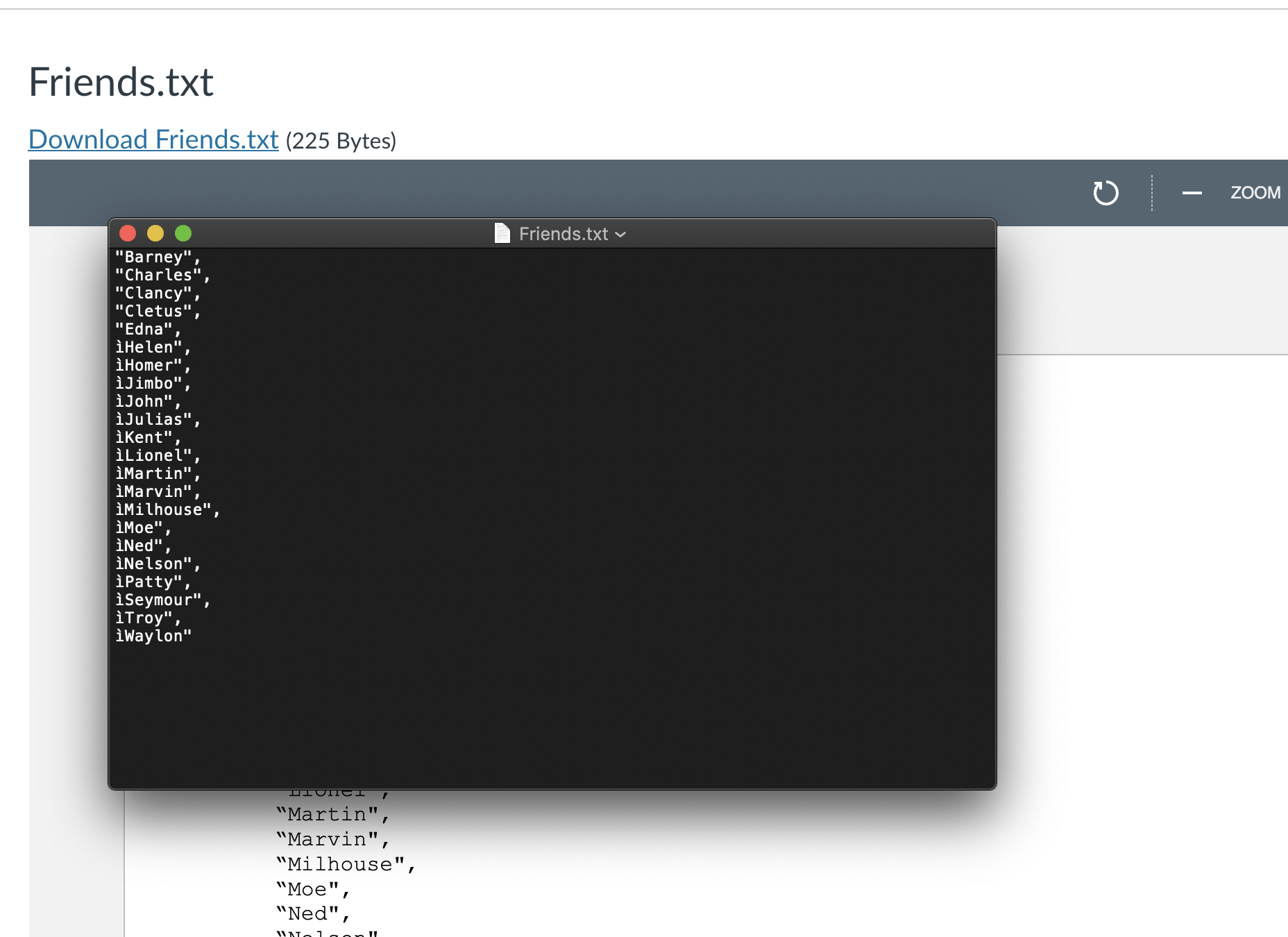Open the Friends.txt title dropdown chevron
This screenshot has height=937, width=1288.
pos(620,235)
